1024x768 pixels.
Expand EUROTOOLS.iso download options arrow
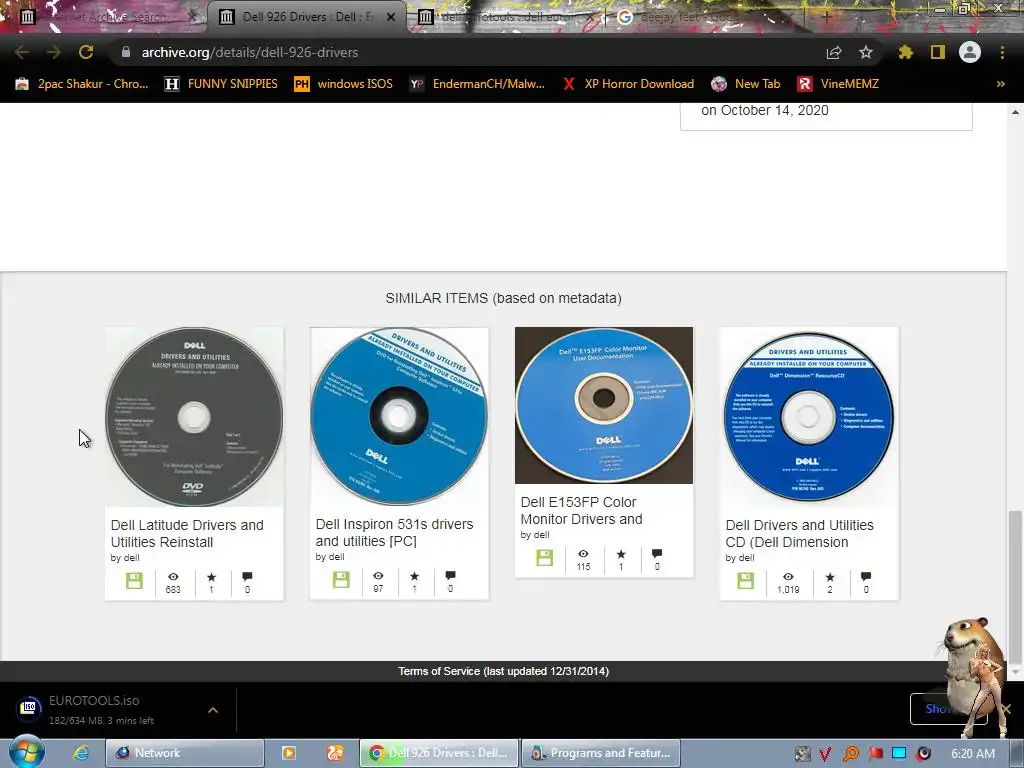point(213,710)
